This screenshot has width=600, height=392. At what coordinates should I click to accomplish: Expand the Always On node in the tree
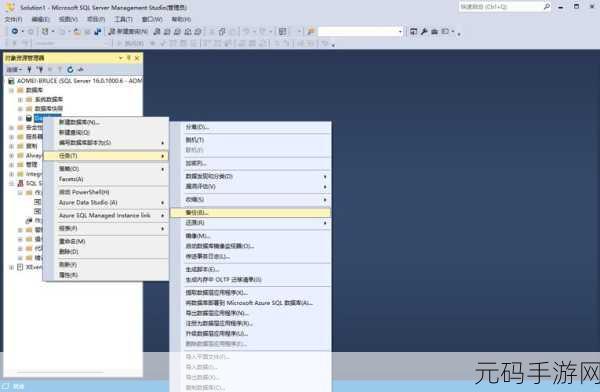[11, 156]
